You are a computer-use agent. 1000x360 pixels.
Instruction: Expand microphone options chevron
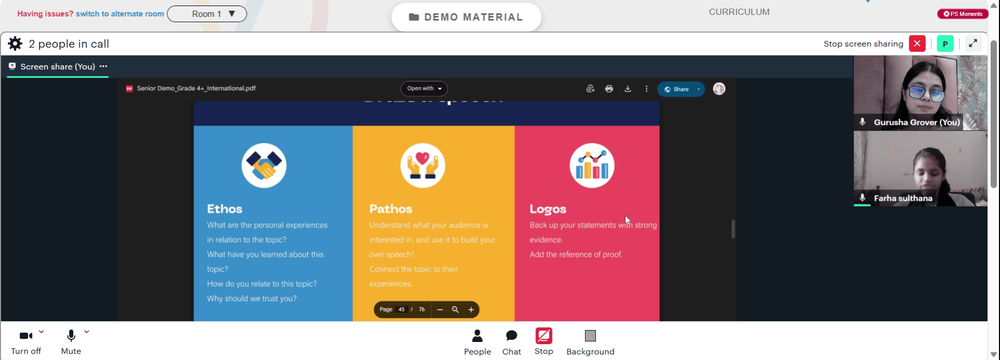pyautogui.click(x=87, y=331)
